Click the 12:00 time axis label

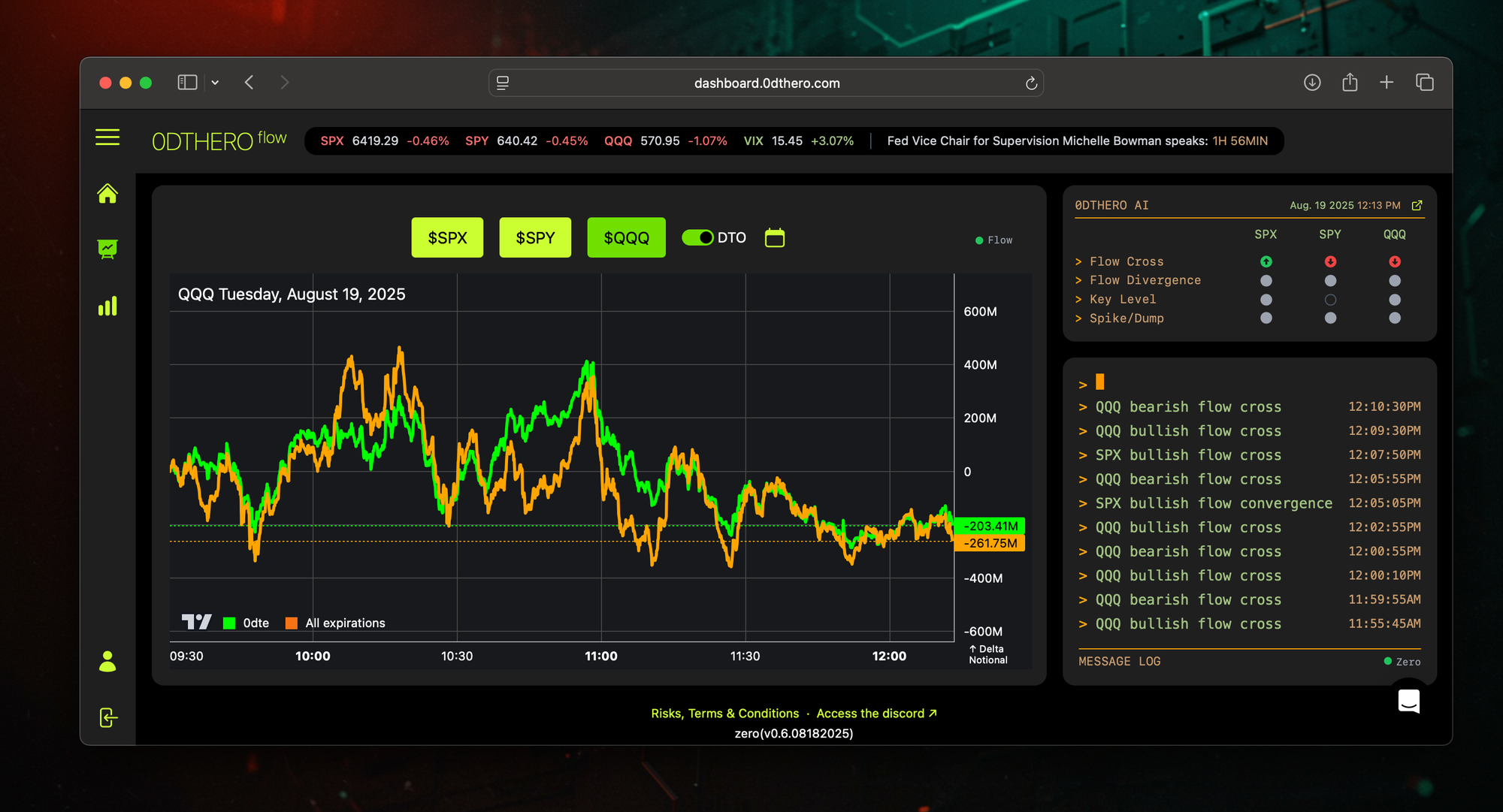pyautogui.click(x=889, y=656)
